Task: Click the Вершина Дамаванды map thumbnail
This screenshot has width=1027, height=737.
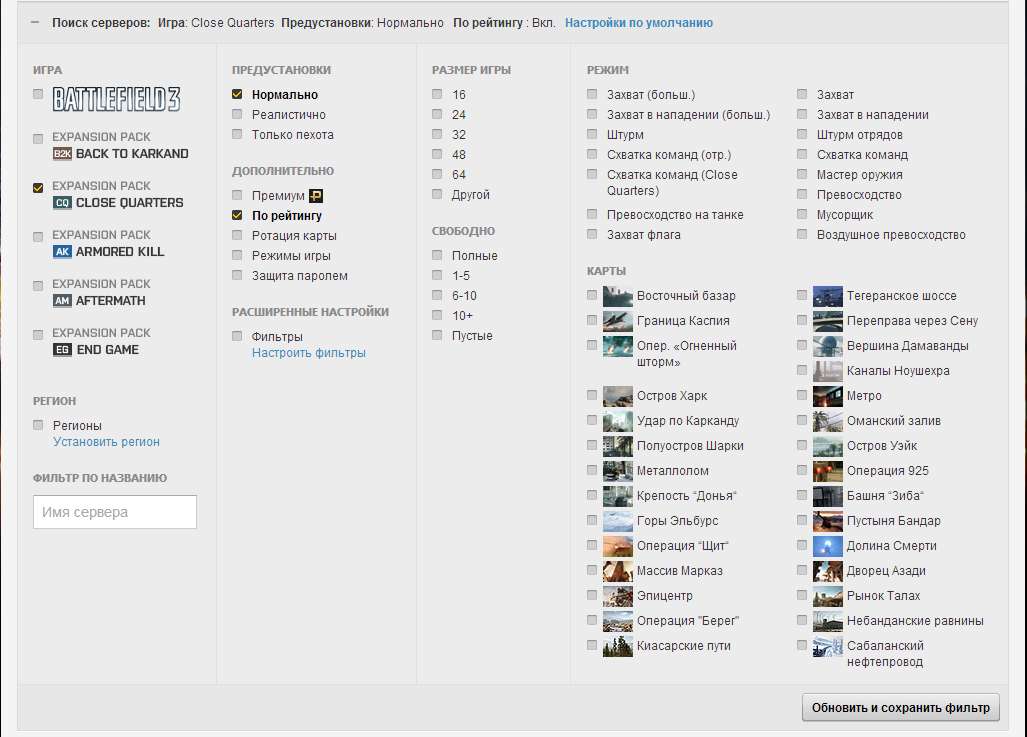Action: coord(827,346)
